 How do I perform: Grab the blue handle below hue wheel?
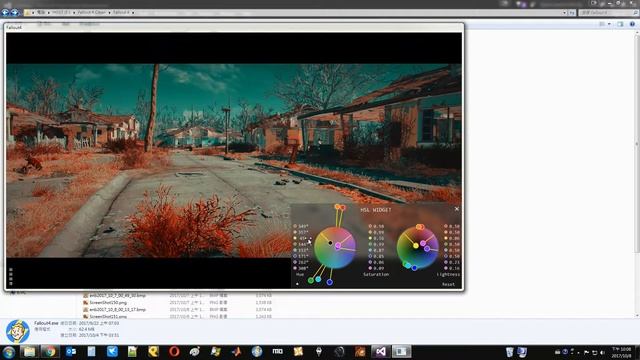[329, 282]
